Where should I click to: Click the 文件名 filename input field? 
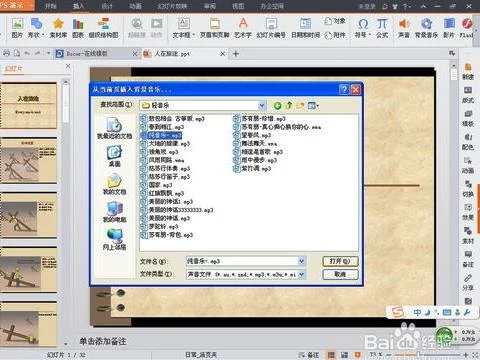coord(242,261)
